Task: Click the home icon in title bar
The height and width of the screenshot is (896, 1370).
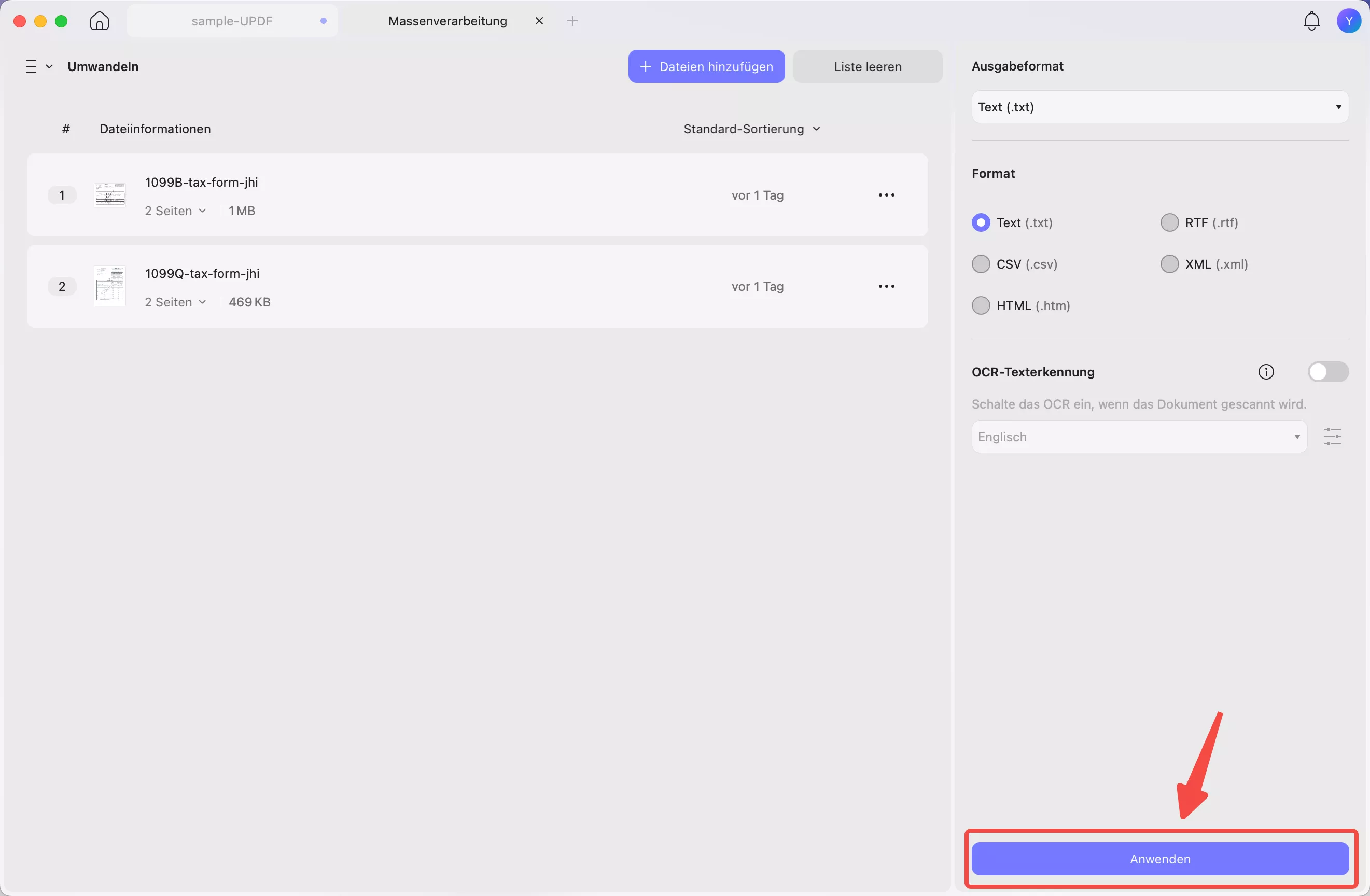Action: coord(99,21)
